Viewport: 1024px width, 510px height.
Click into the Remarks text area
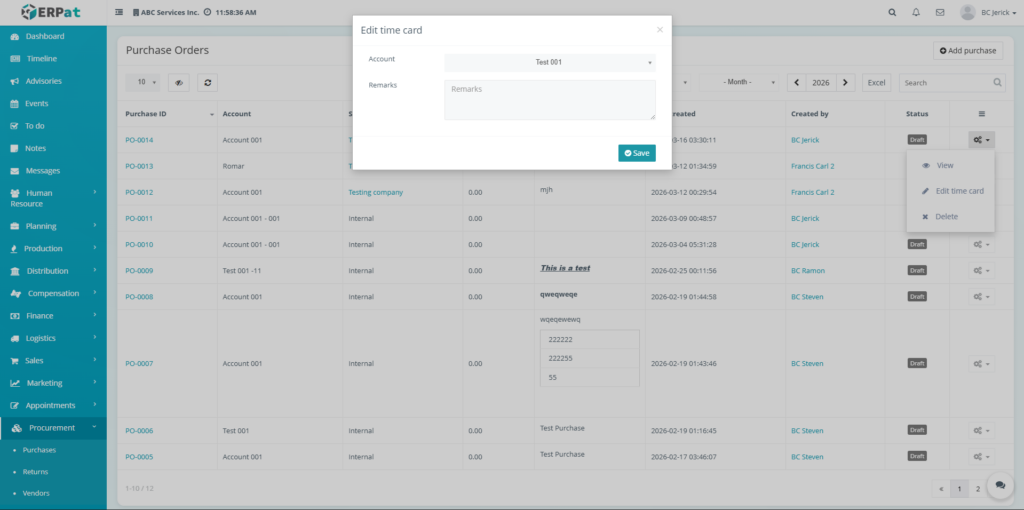pos(549,100)
